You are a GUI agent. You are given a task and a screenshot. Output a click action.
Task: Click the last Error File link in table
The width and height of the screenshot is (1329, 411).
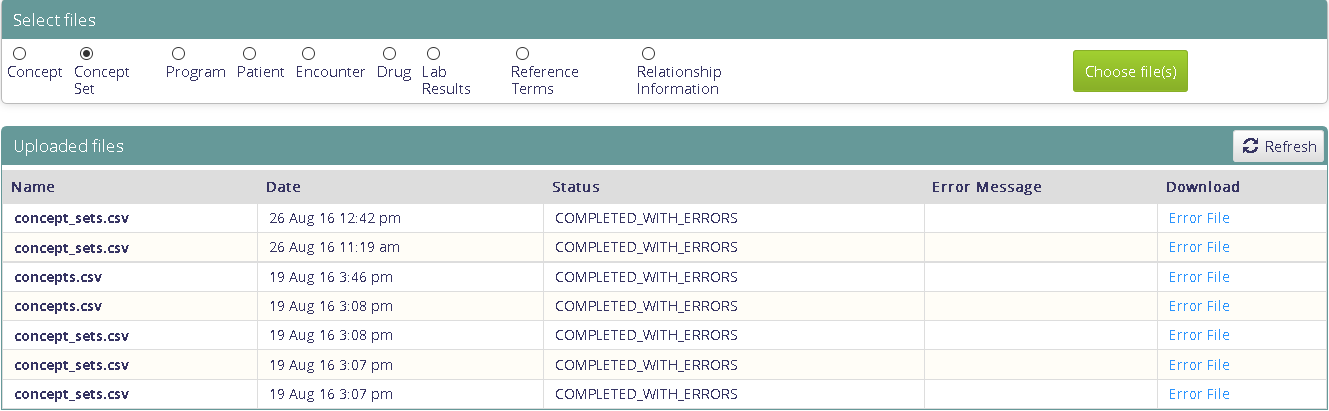coord(1199,394)
